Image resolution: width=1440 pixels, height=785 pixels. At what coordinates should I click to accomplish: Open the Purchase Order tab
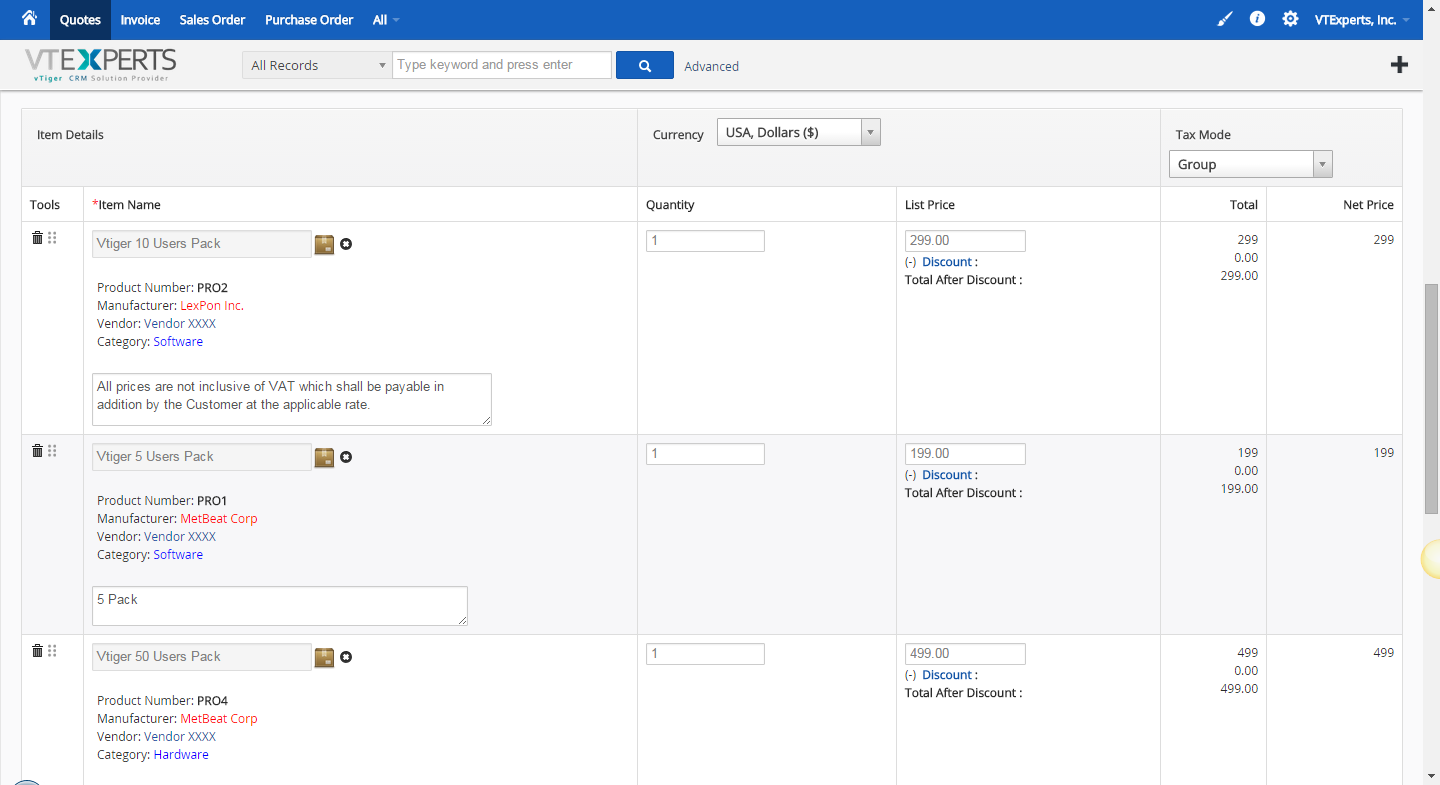point(309,20)
